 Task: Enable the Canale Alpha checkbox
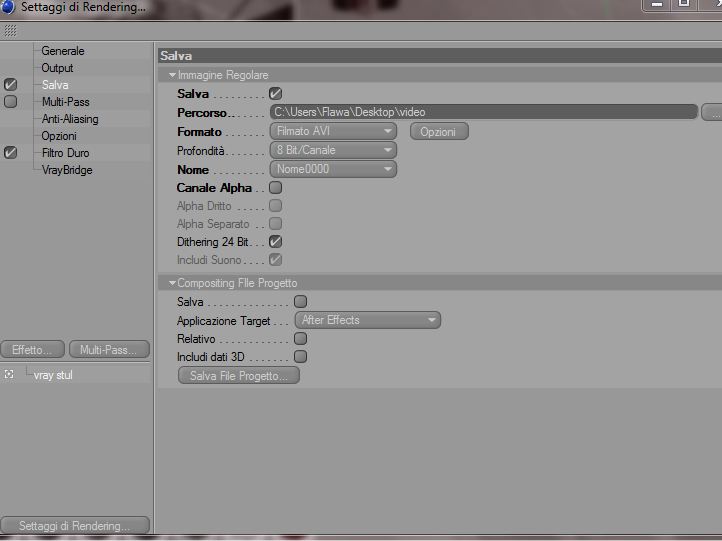click(275, 187)
